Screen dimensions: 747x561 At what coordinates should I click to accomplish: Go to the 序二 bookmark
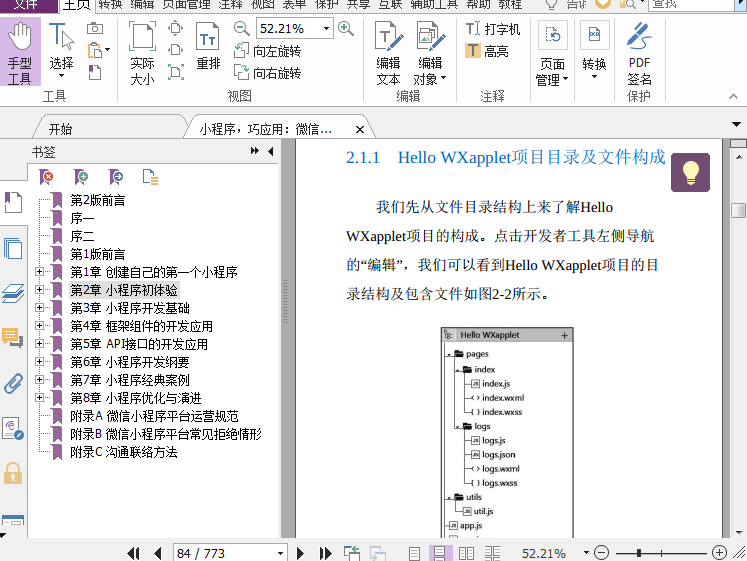point(82,236)
